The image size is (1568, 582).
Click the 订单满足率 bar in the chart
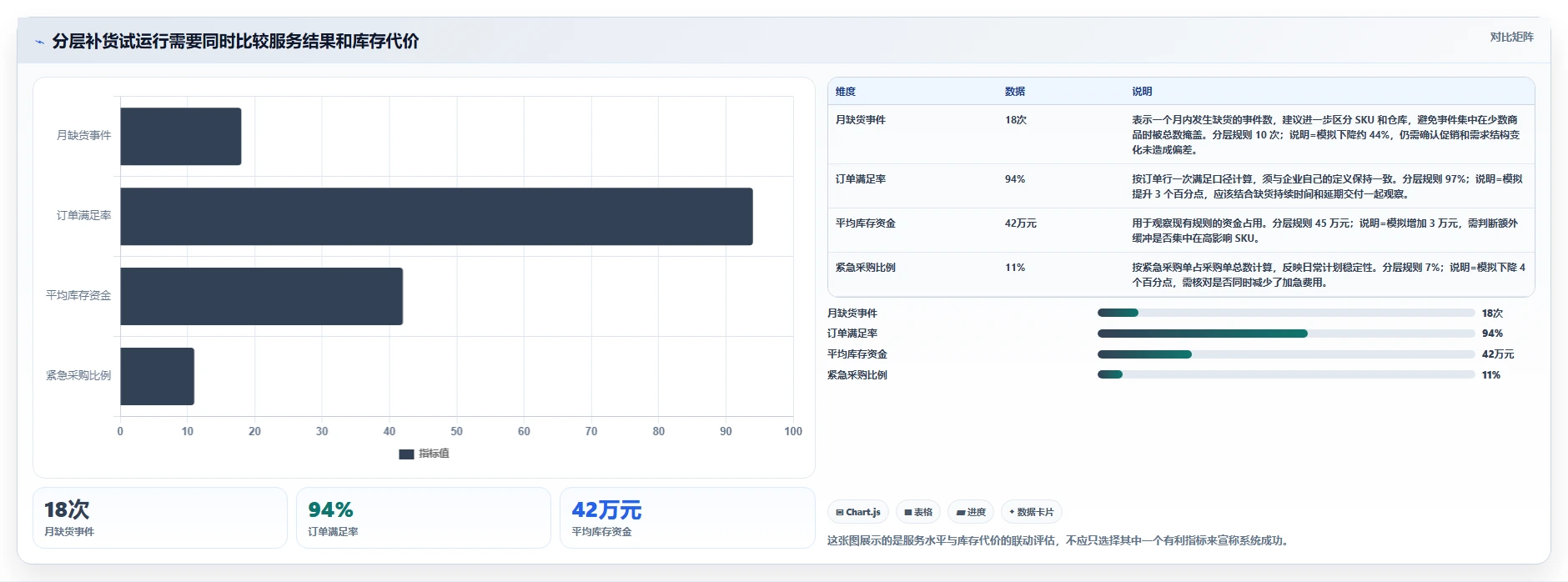tap(436, 216)
